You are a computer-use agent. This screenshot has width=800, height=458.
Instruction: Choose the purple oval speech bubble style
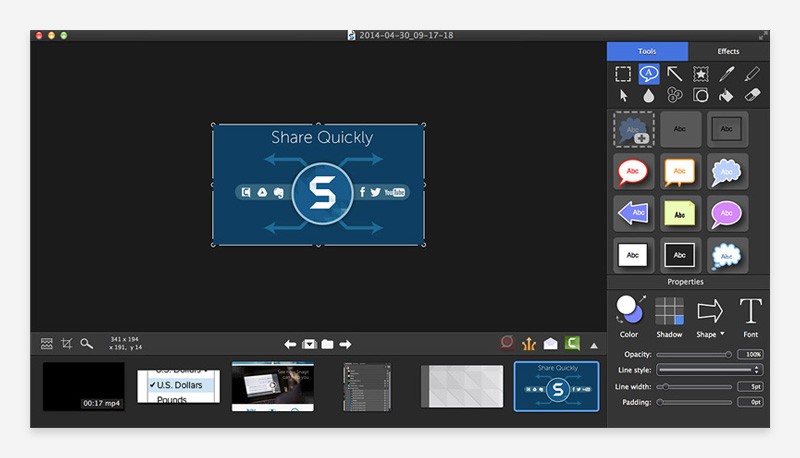tap(727, 213)
